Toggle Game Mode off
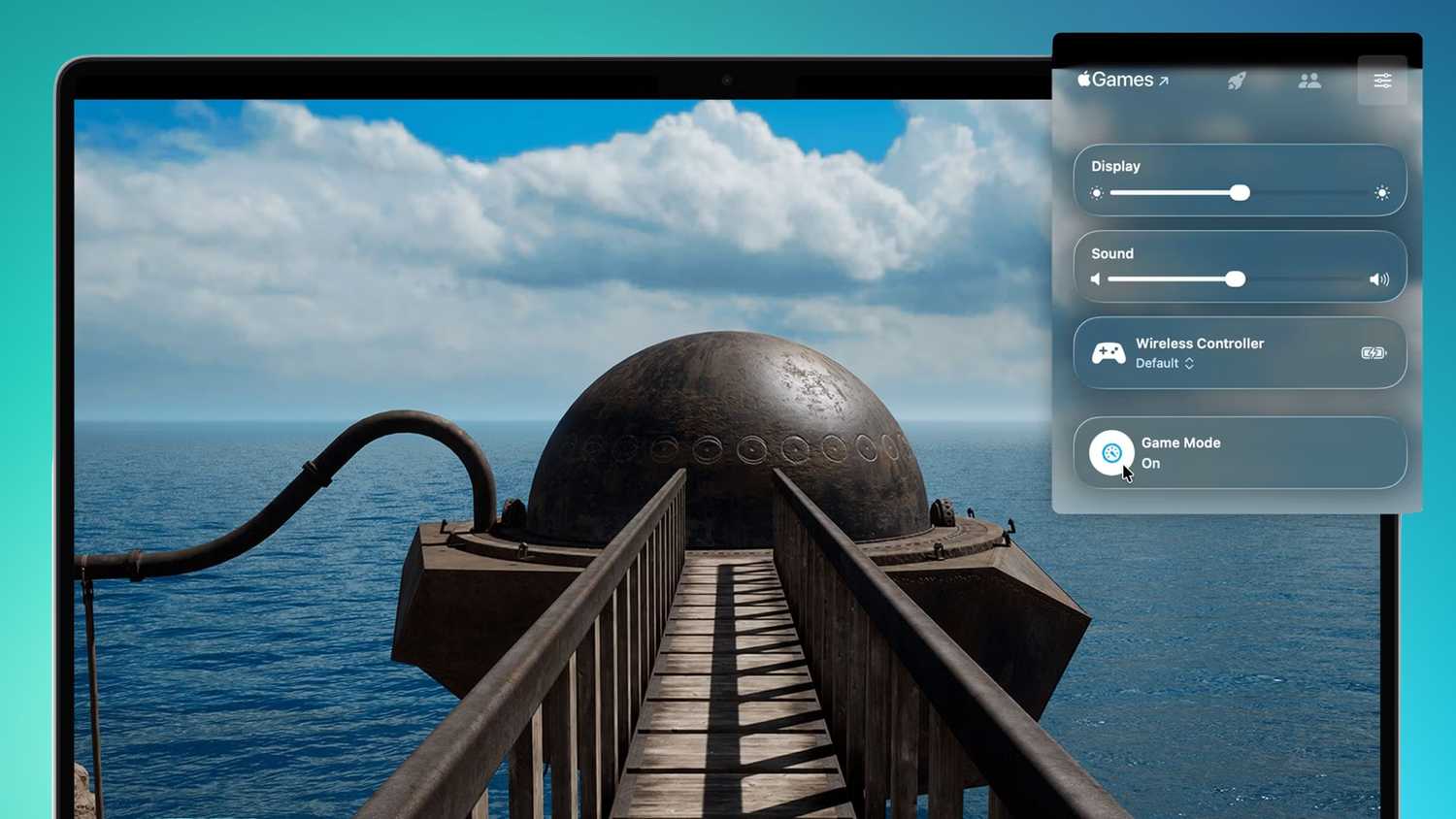 (x=1111, y=452)
